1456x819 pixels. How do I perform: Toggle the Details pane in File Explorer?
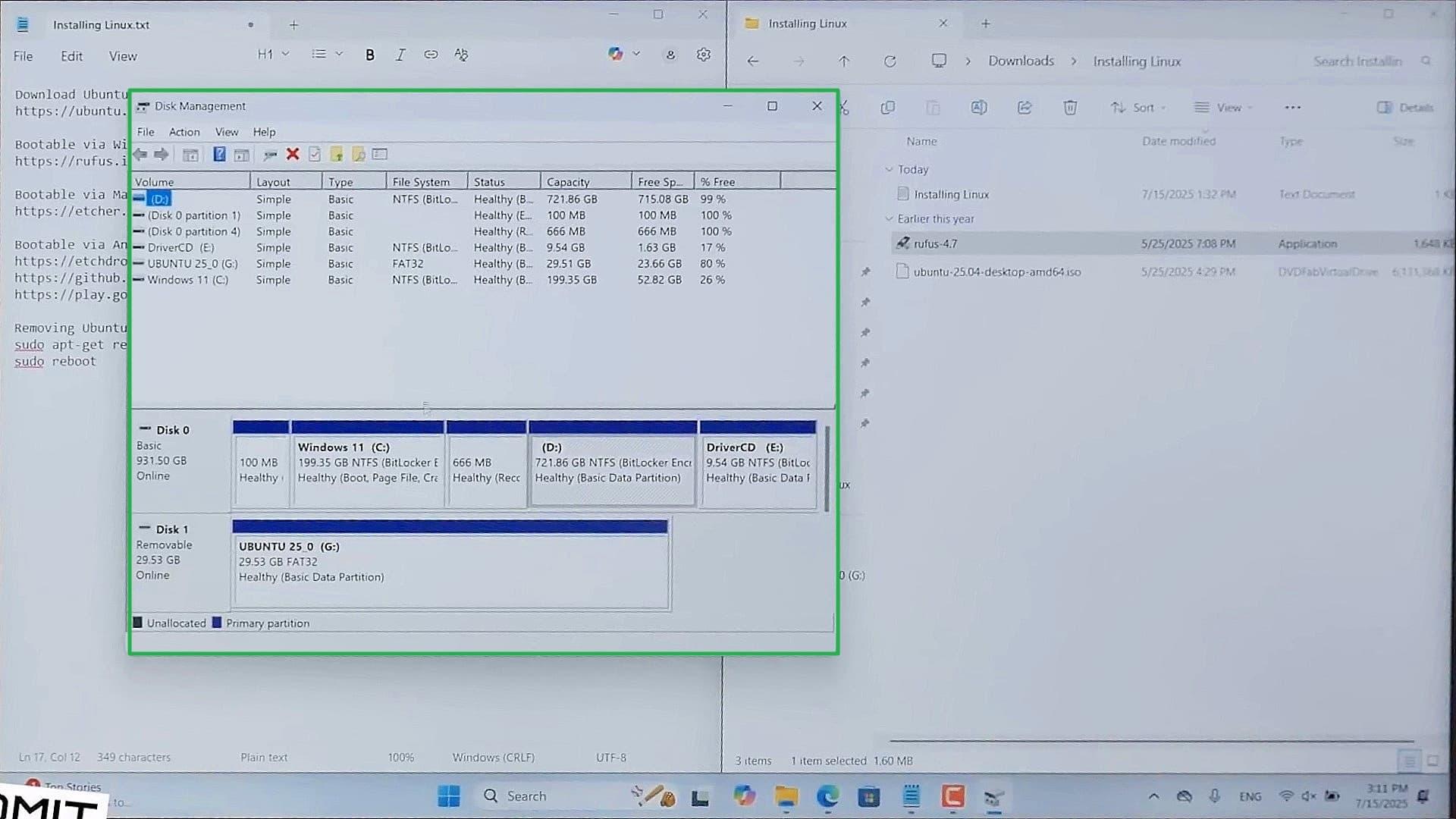1405,108
